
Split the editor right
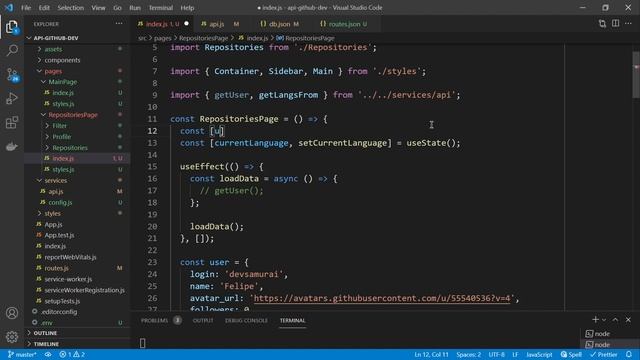(x=616, y=24)
